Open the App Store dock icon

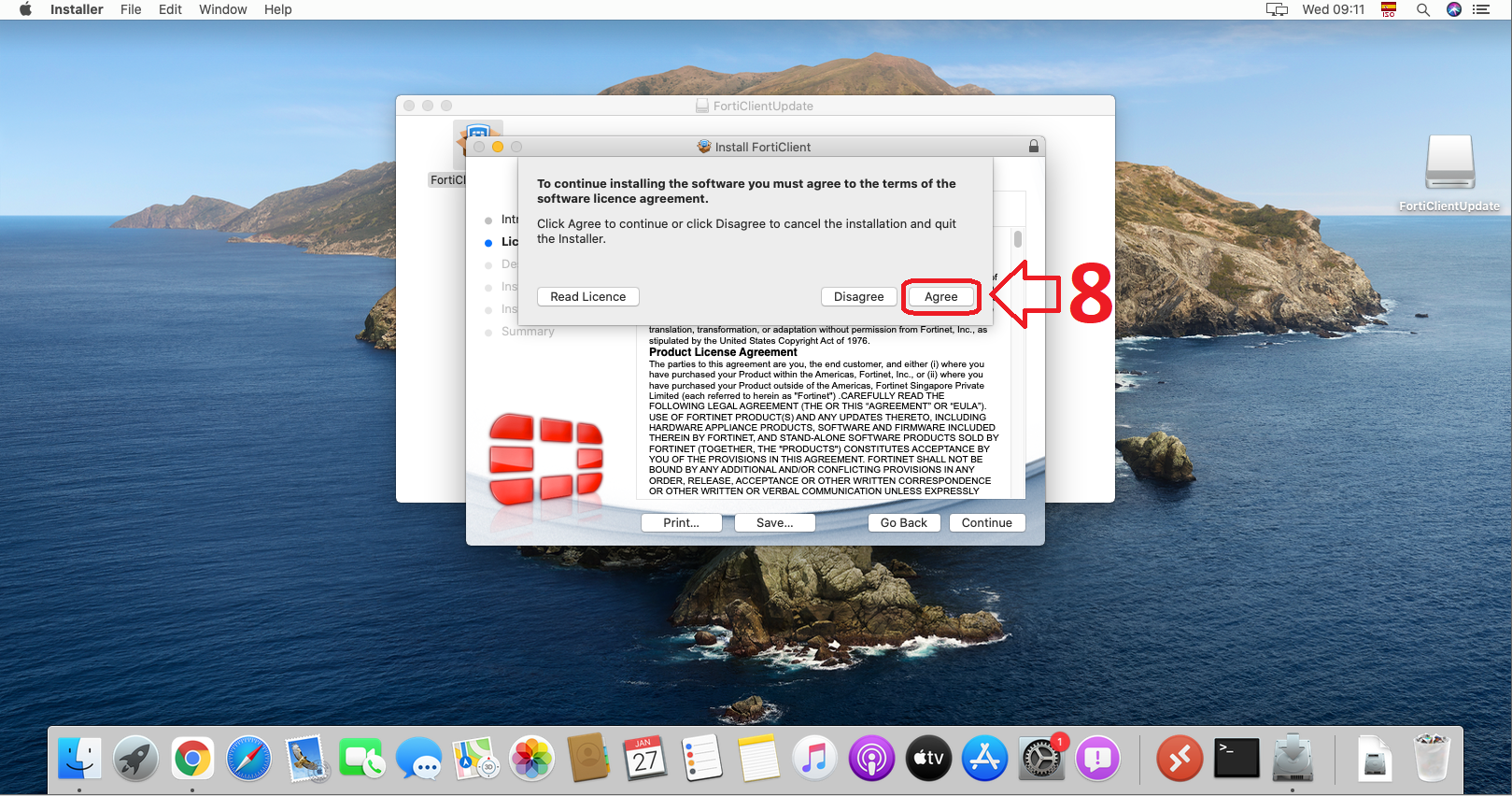984,759
